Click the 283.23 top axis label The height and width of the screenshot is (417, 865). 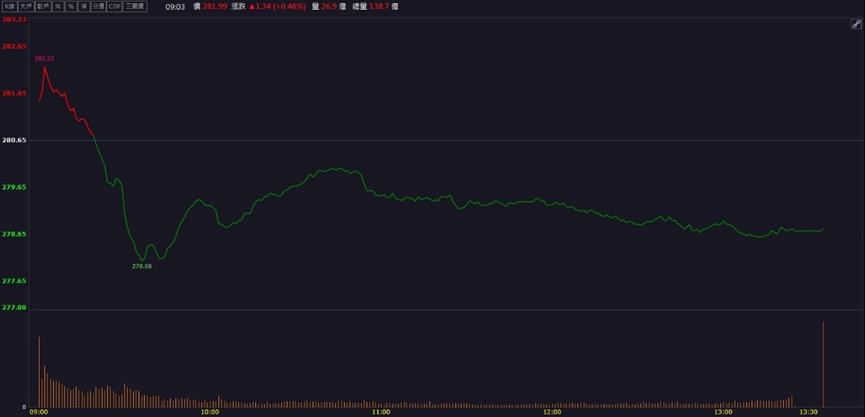(15, 20)
